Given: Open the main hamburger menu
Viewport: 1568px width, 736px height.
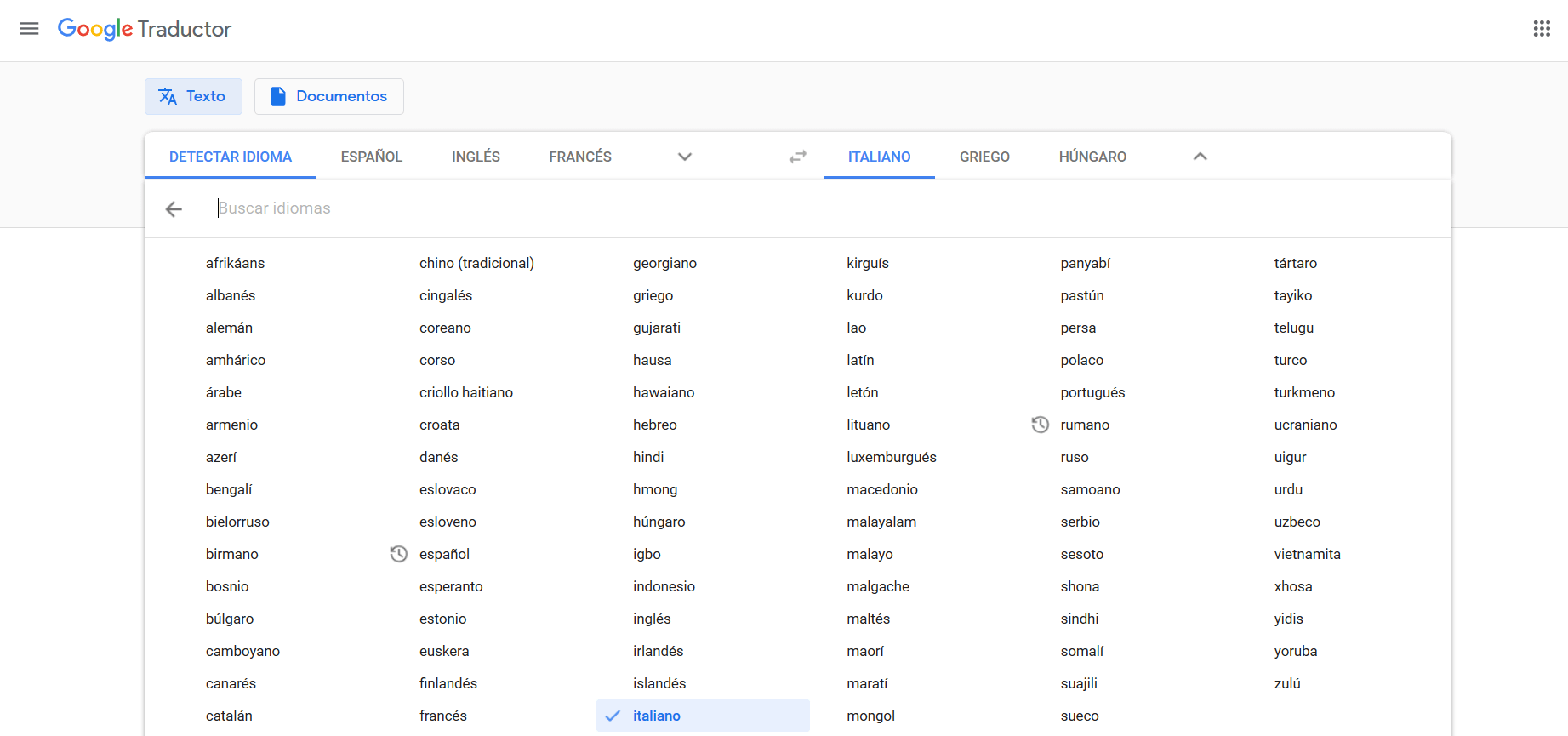Looking at the screenshot, I should coord(29,29).
